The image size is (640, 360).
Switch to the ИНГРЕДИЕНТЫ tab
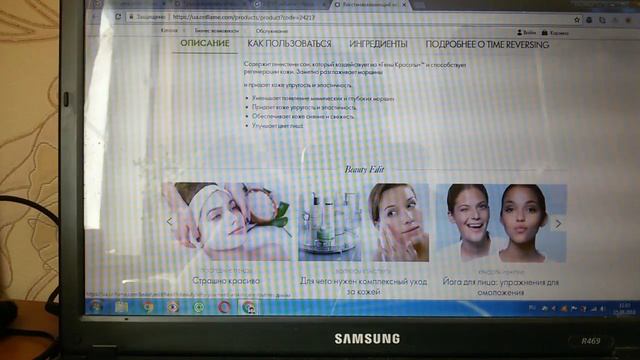[378, 44]
